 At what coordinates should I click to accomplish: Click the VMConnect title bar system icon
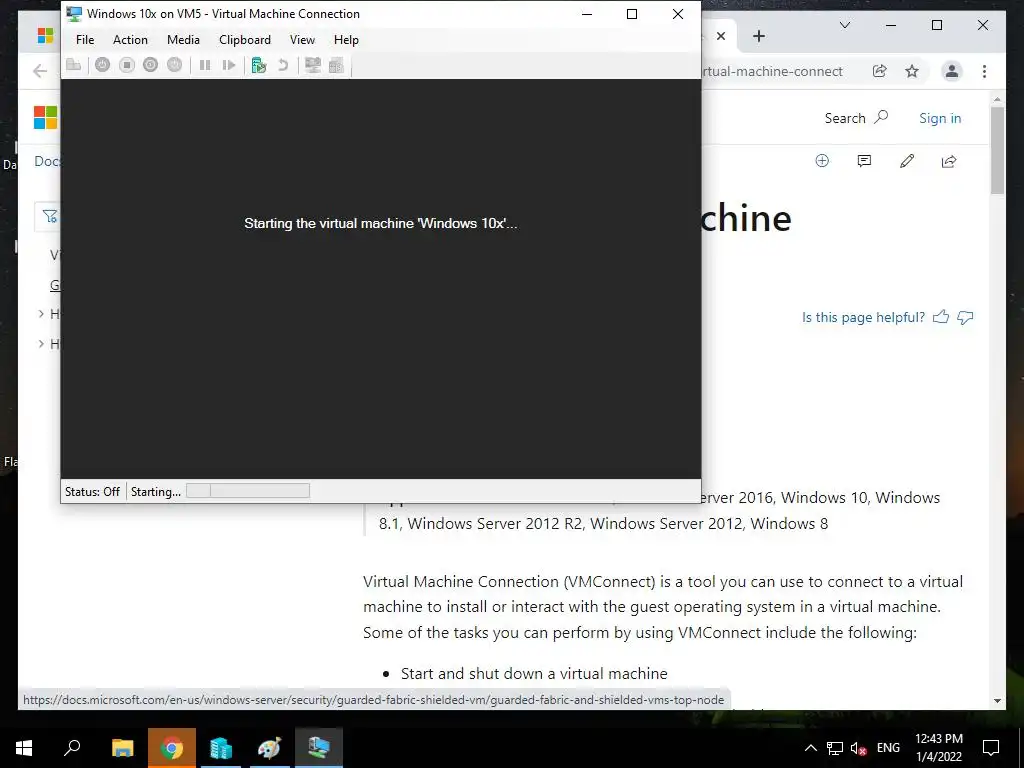pos(74,14)
